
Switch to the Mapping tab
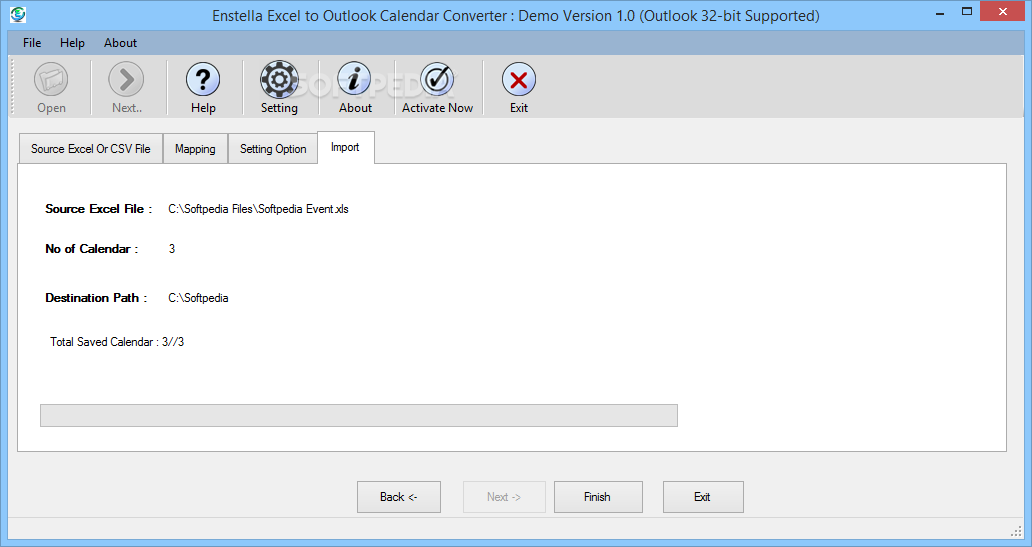pyautogui.click(x=195, y=149)
